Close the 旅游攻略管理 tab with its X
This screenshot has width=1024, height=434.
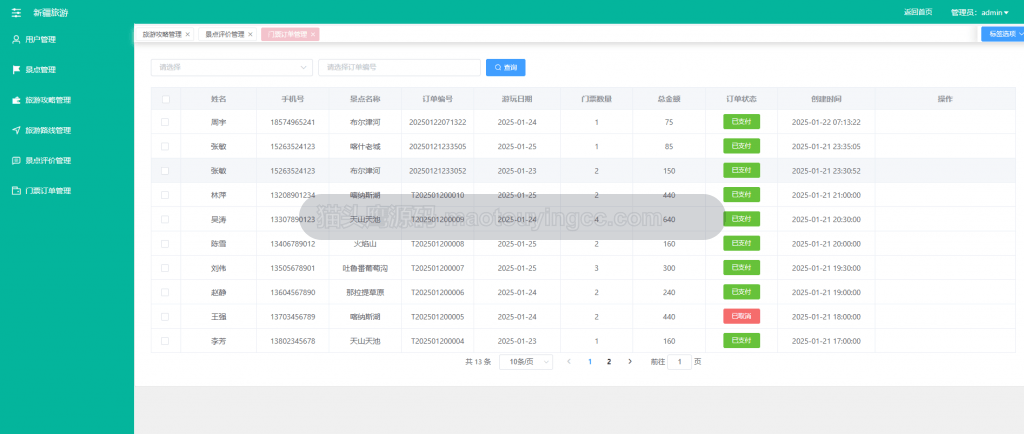188,34
